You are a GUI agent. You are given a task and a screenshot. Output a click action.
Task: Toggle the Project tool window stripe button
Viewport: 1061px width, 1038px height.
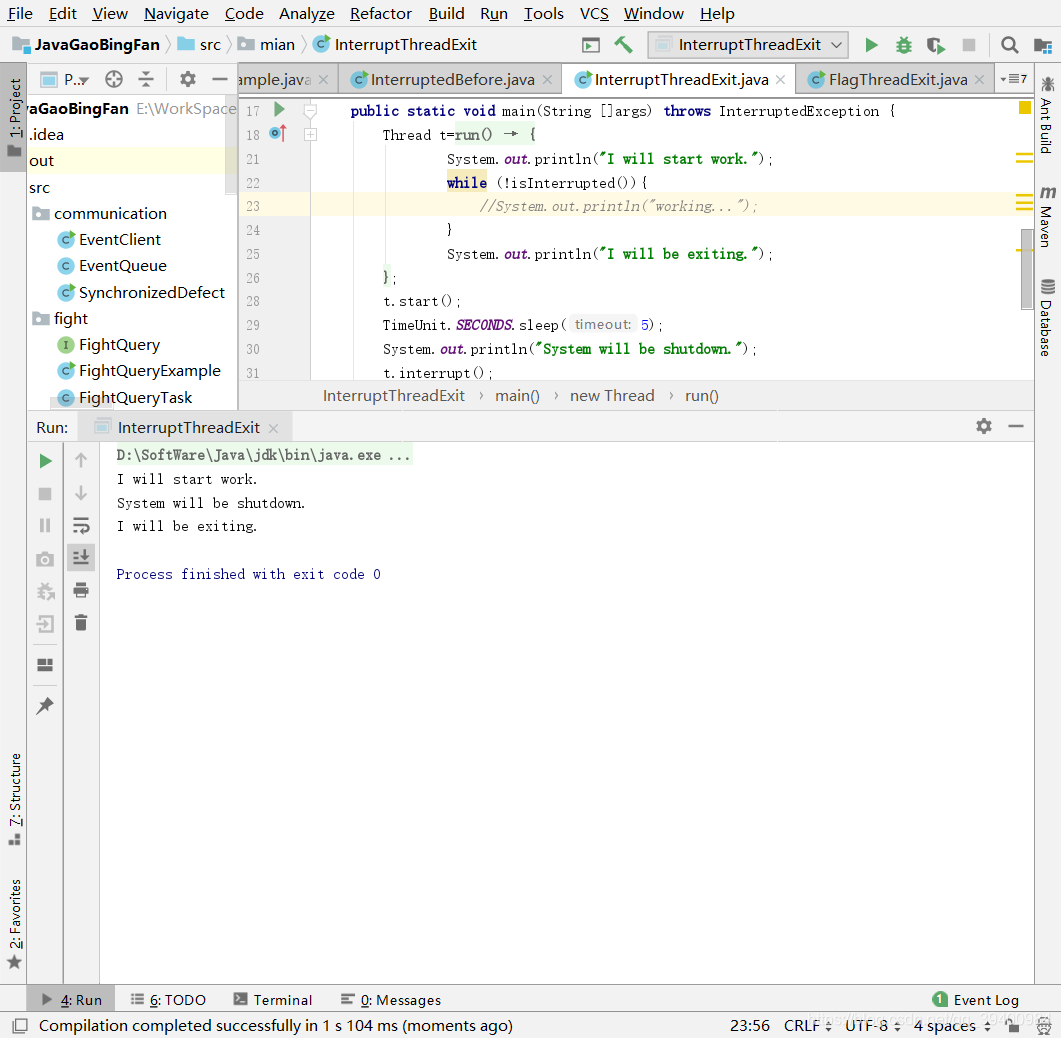point(14,117)
